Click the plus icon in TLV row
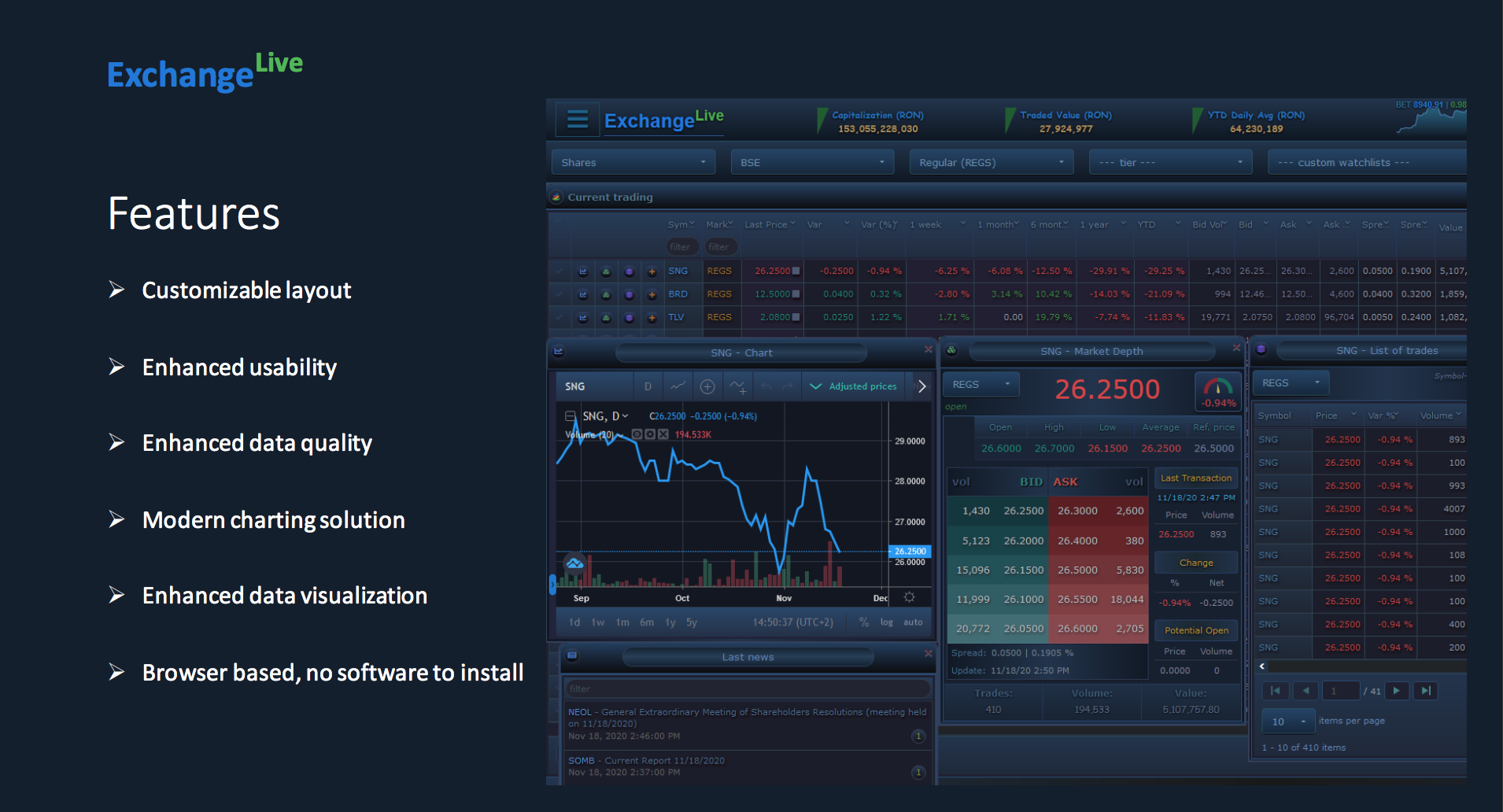This screenshot has height=812, width=1503. coord(652,318)
